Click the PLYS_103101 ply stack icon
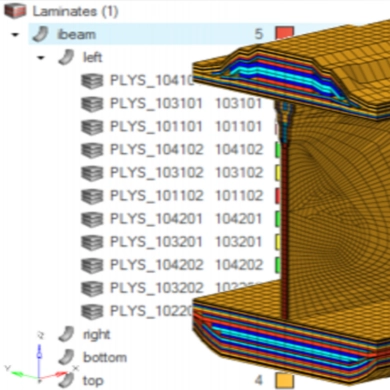Viewport: 390px width, 390px height. click(x=92, y=104)
